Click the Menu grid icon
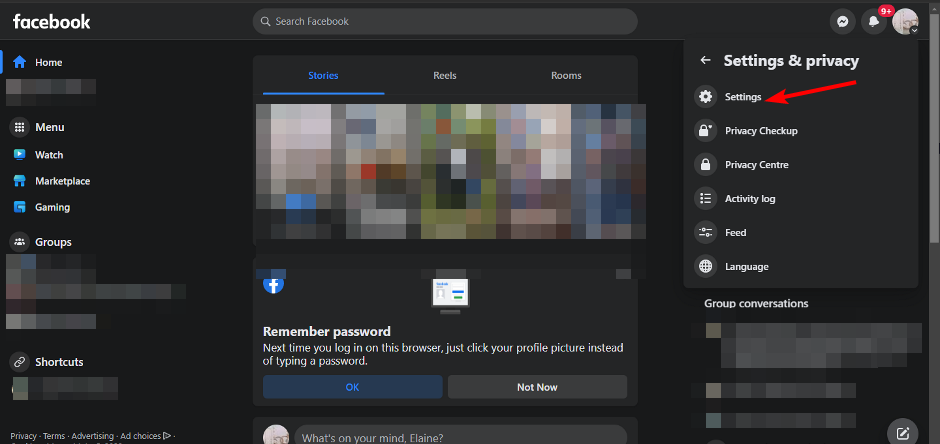The height and width of the screenshot is (444, 940). coord(20,127)
